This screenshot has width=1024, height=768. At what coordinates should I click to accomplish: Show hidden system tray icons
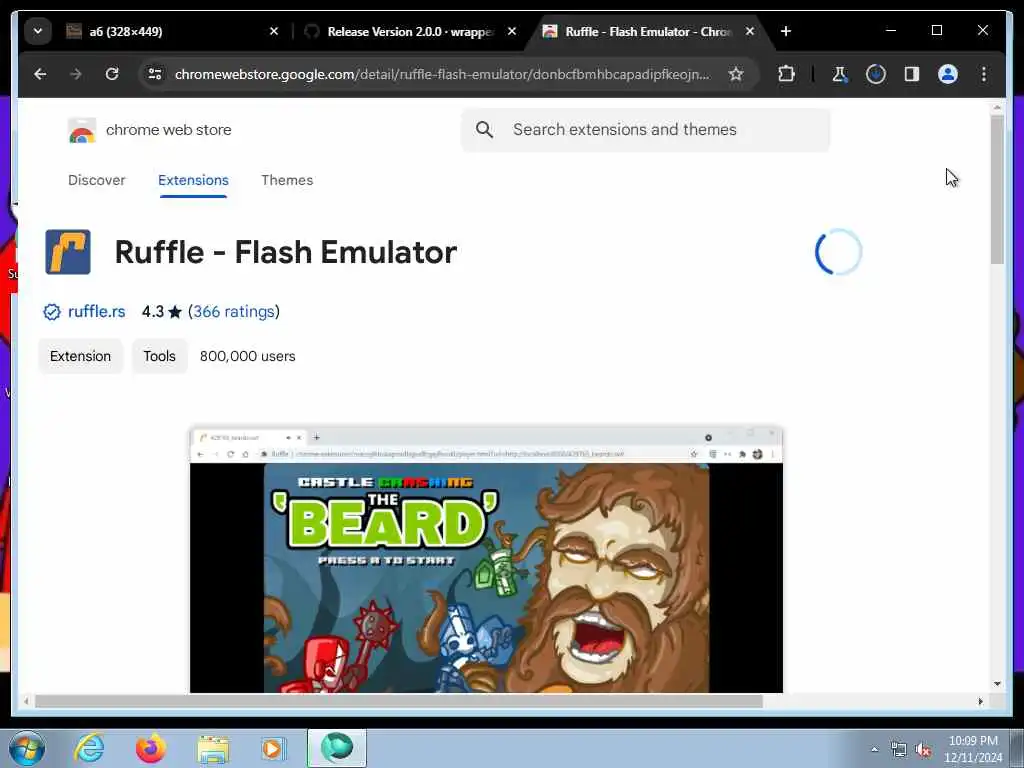[x=874, y=749]
